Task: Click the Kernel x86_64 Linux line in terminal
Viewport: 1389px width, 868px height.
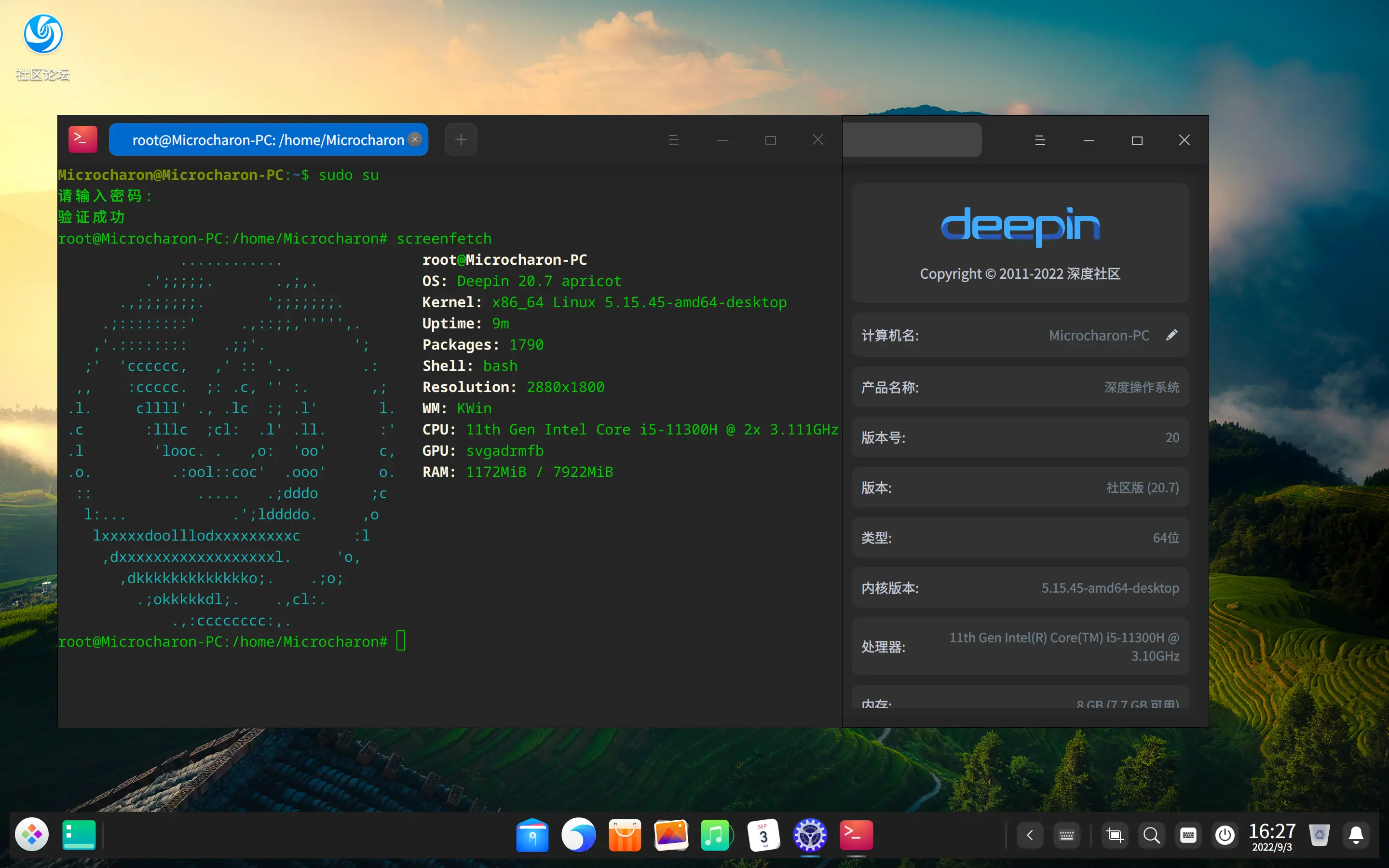Action: (604, 302)
